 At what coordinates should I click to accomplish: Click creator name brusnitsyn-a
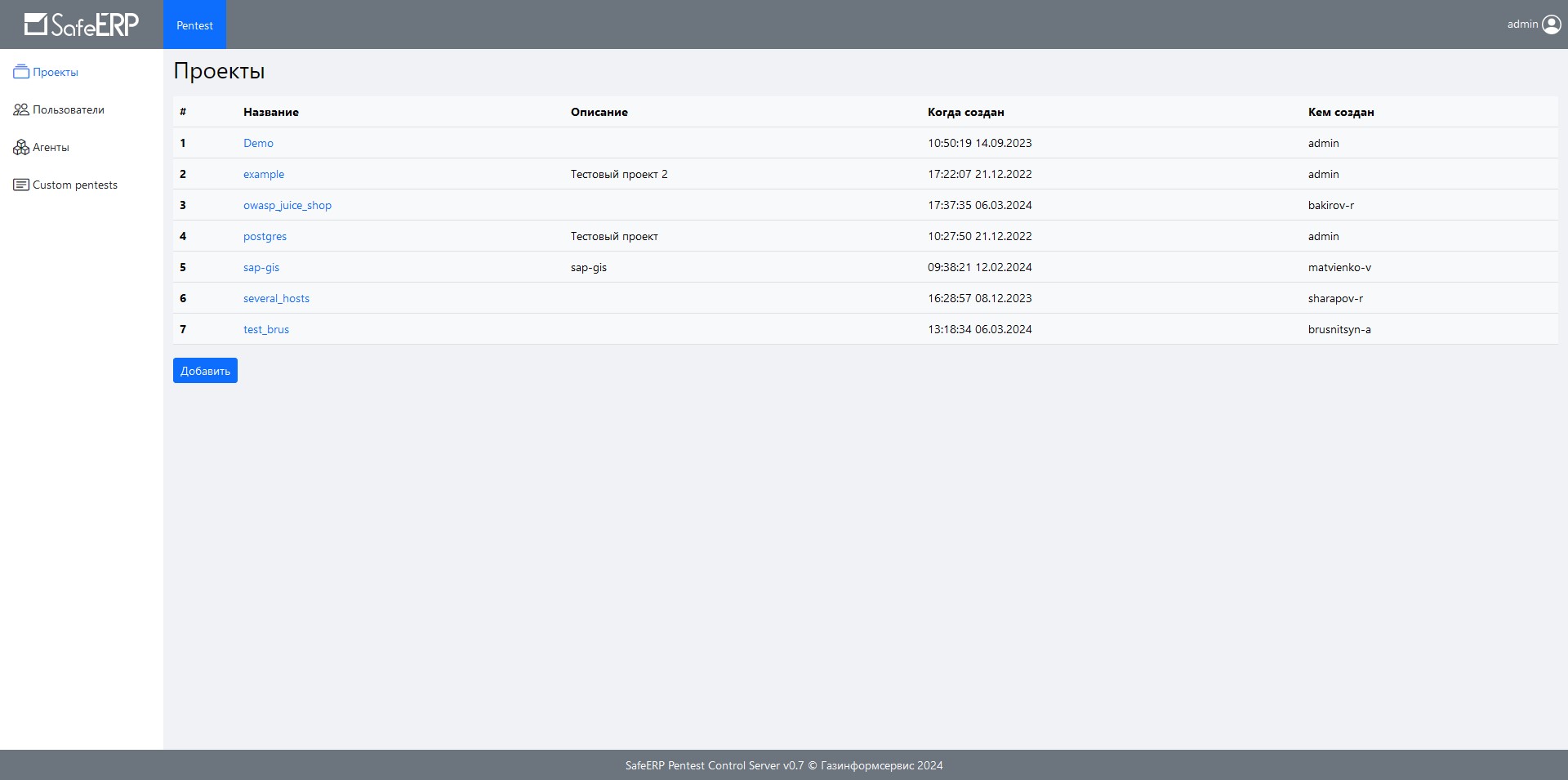pos(1339,329)
